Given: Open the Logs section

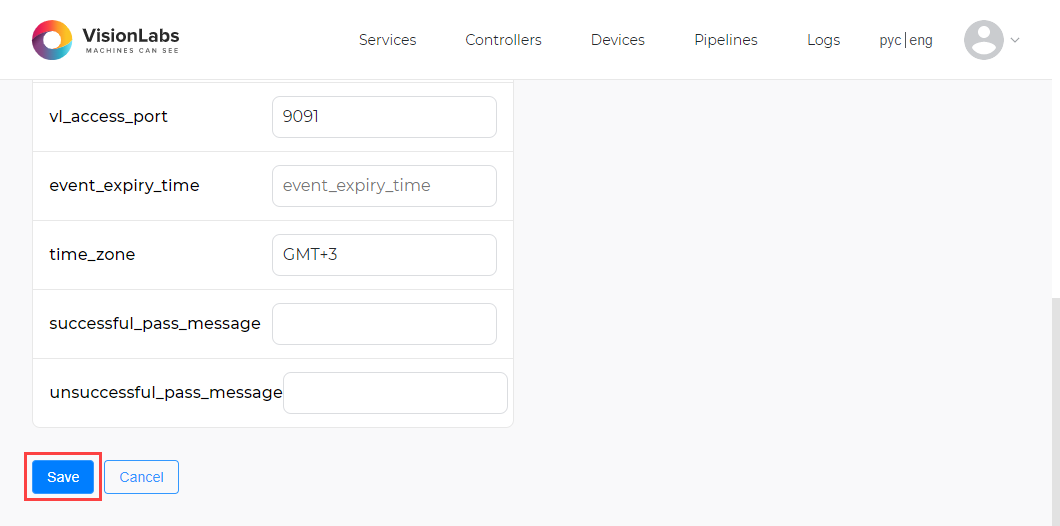Looking at the screenshot, I should coord(823,40).
